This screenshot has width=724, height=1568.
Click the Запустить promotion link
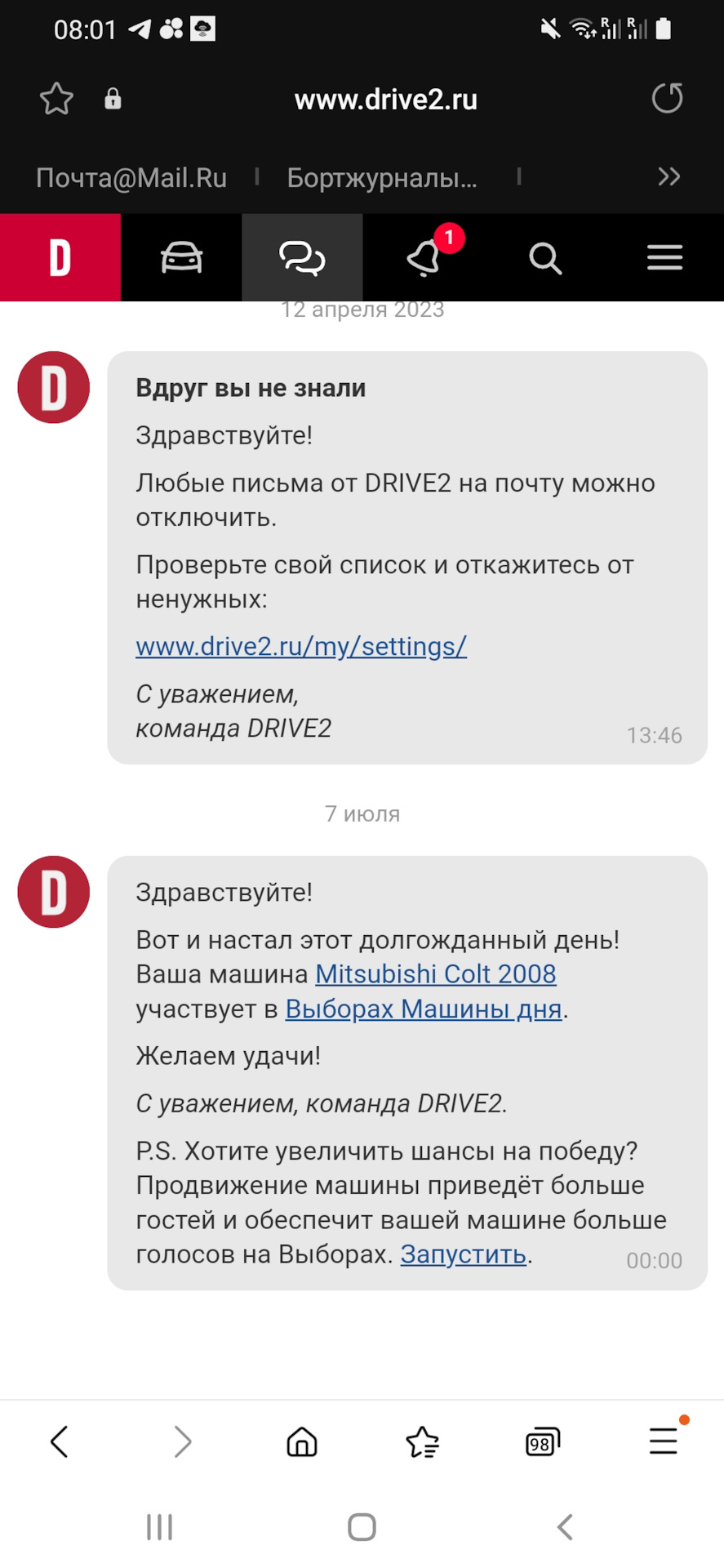(x=463, y=1254)
